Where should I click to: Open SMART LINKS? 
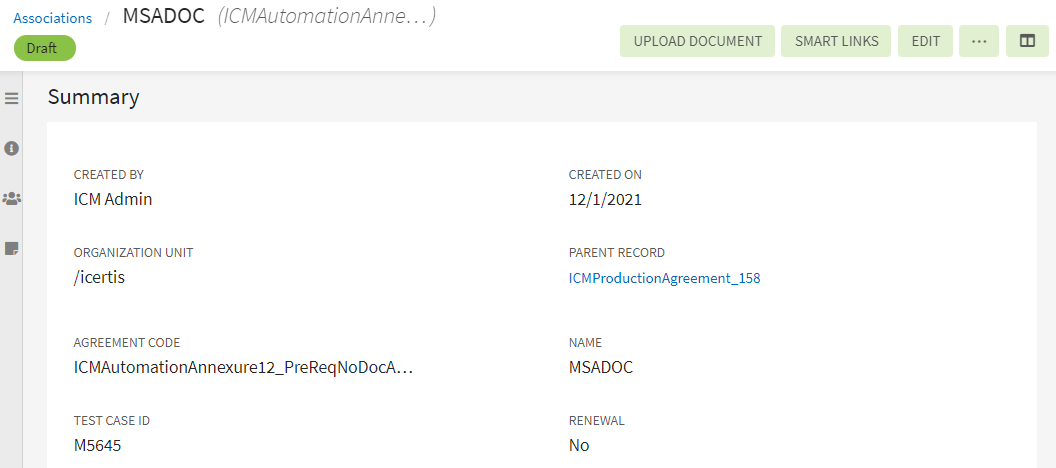[836, 41]
